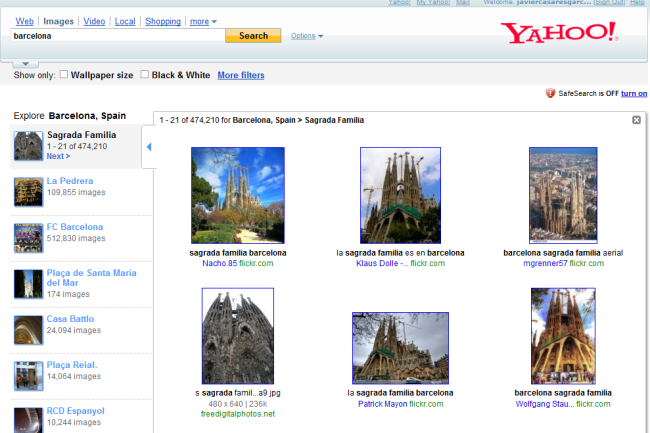The height and width of the screenshot is (433, 650).
Task: Open the RCD Espanyol category link
Action: (x=75, y=411)
